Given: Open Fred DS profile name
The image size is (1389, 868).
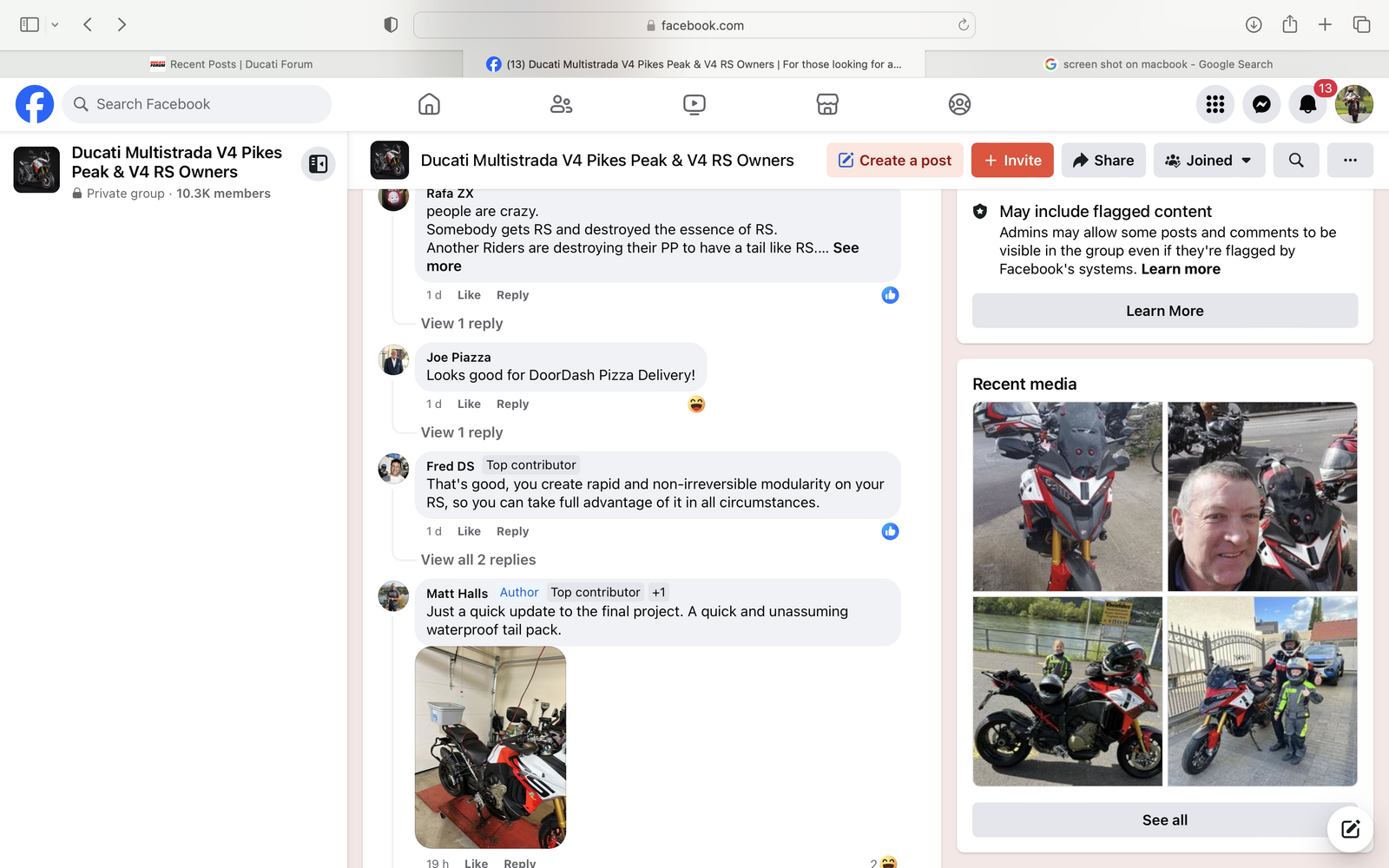Looking at the screenshot, I should (450, 466).
